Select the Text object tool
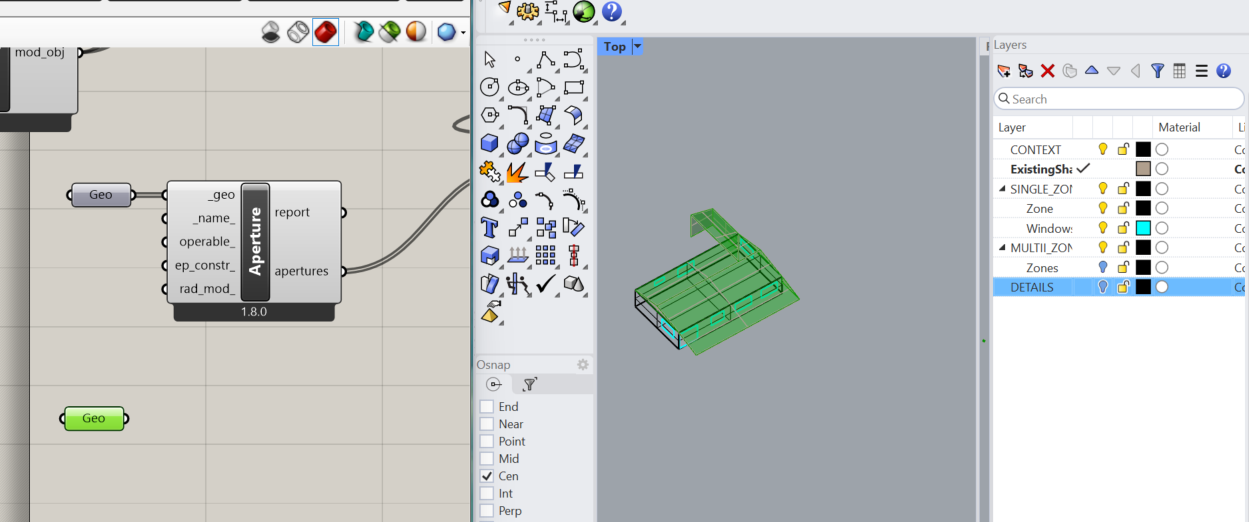 490,227
